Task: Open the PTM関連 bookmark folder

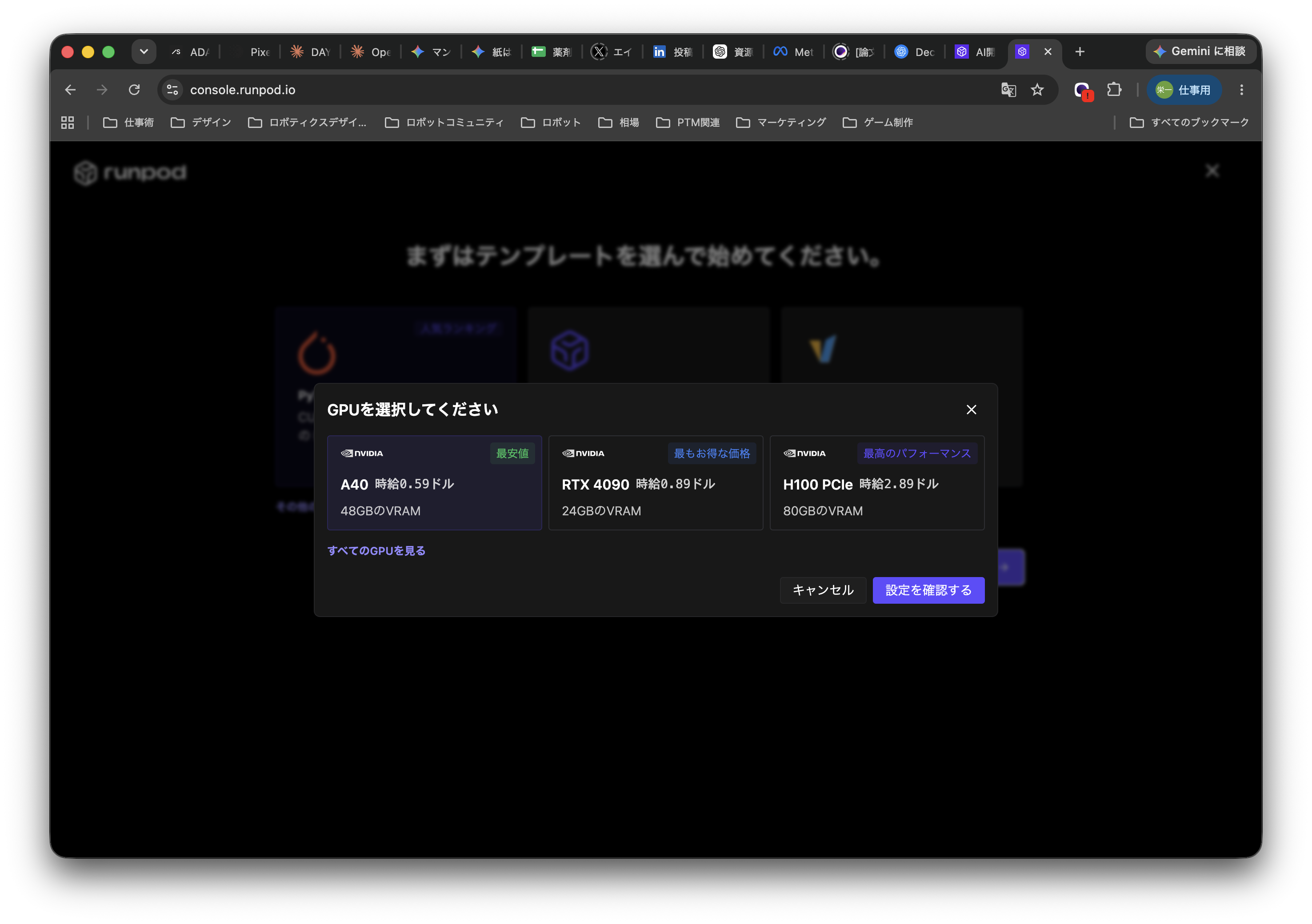Action: (688, 122)
